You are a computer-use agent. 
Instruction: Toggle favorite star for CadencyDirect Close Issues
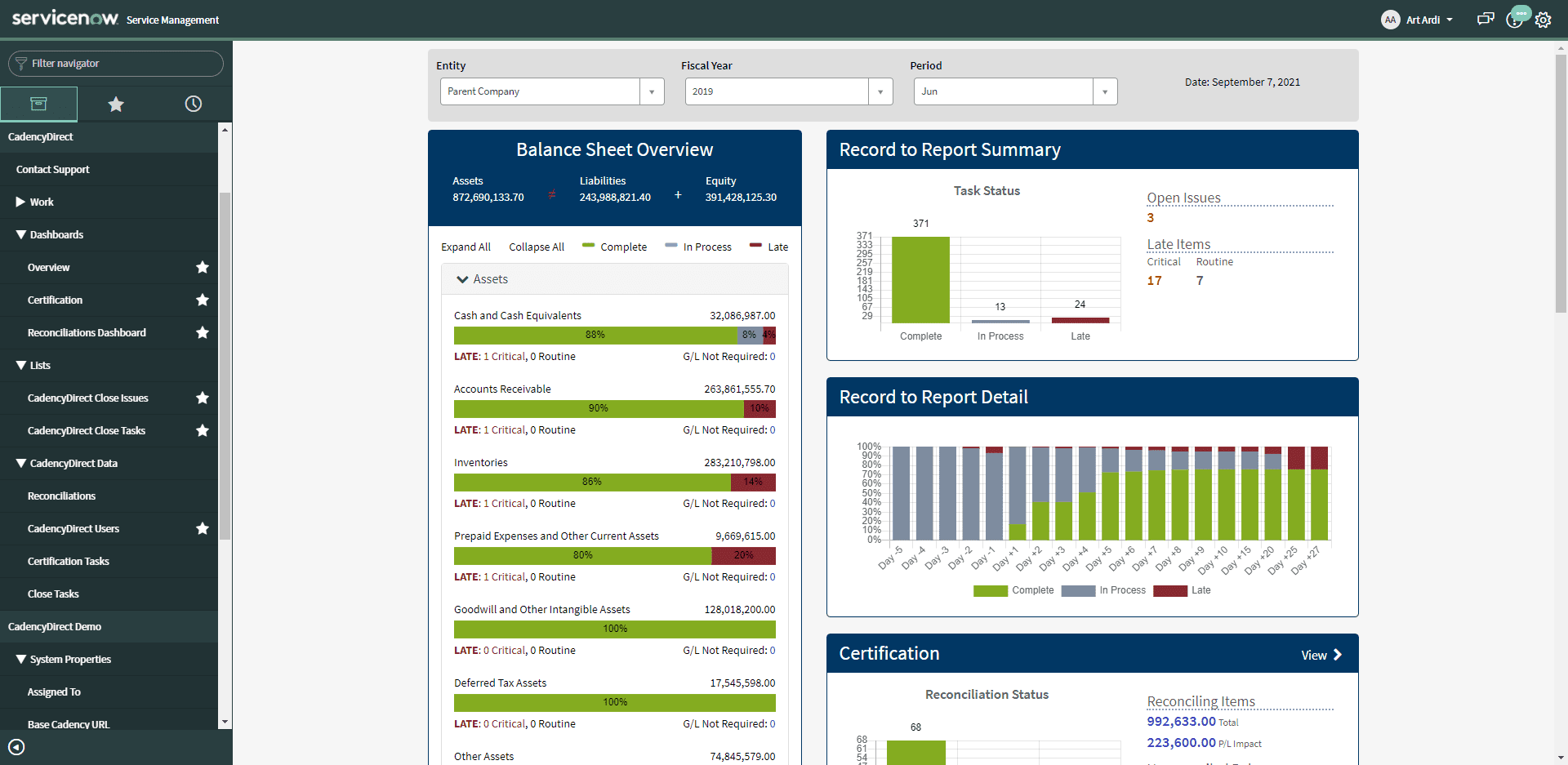point(203,398)
